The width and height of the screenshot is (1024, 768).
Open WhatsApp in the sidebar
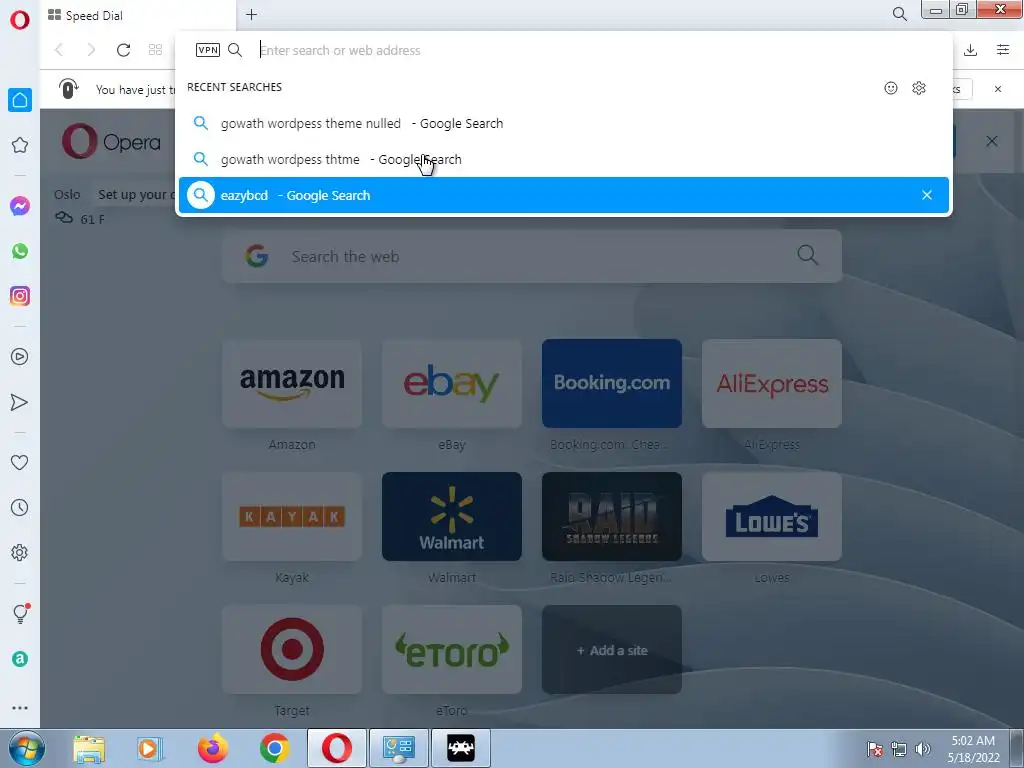click(20, 251)
